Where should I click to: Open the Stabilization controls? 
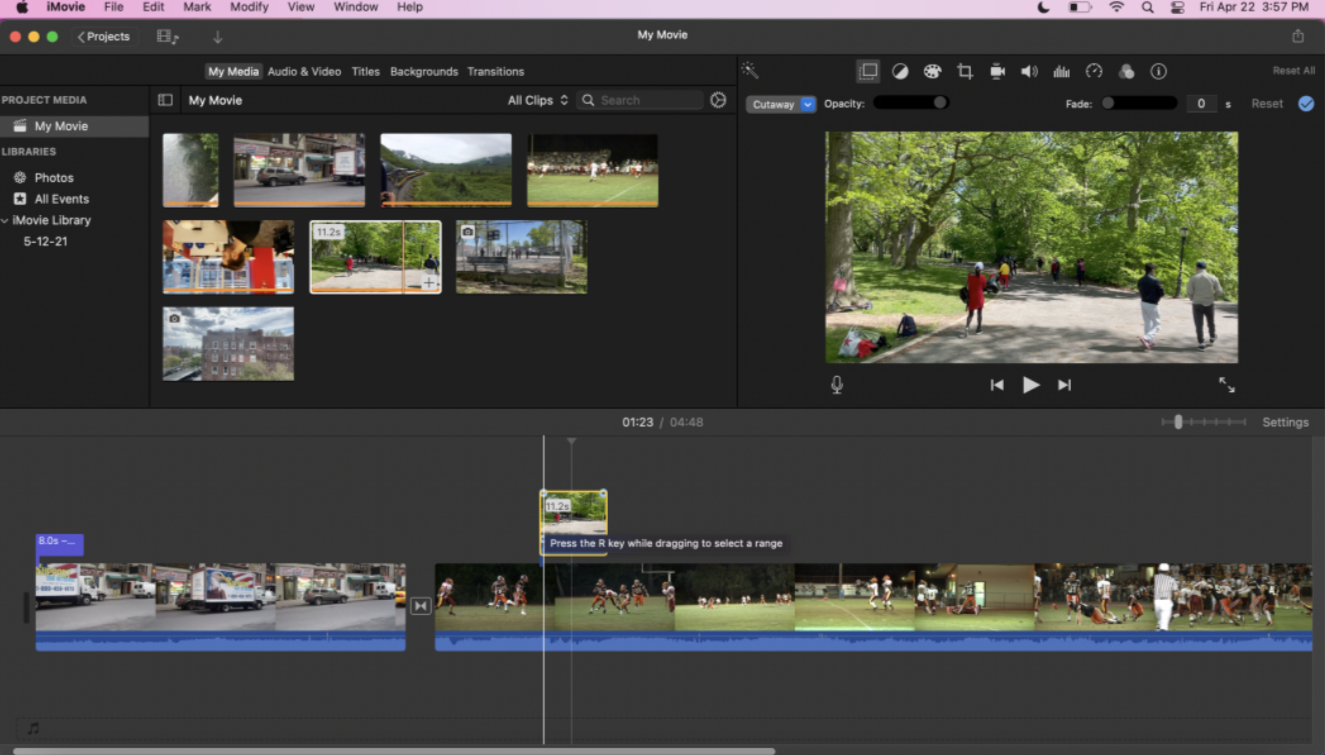tap(996, 71)
